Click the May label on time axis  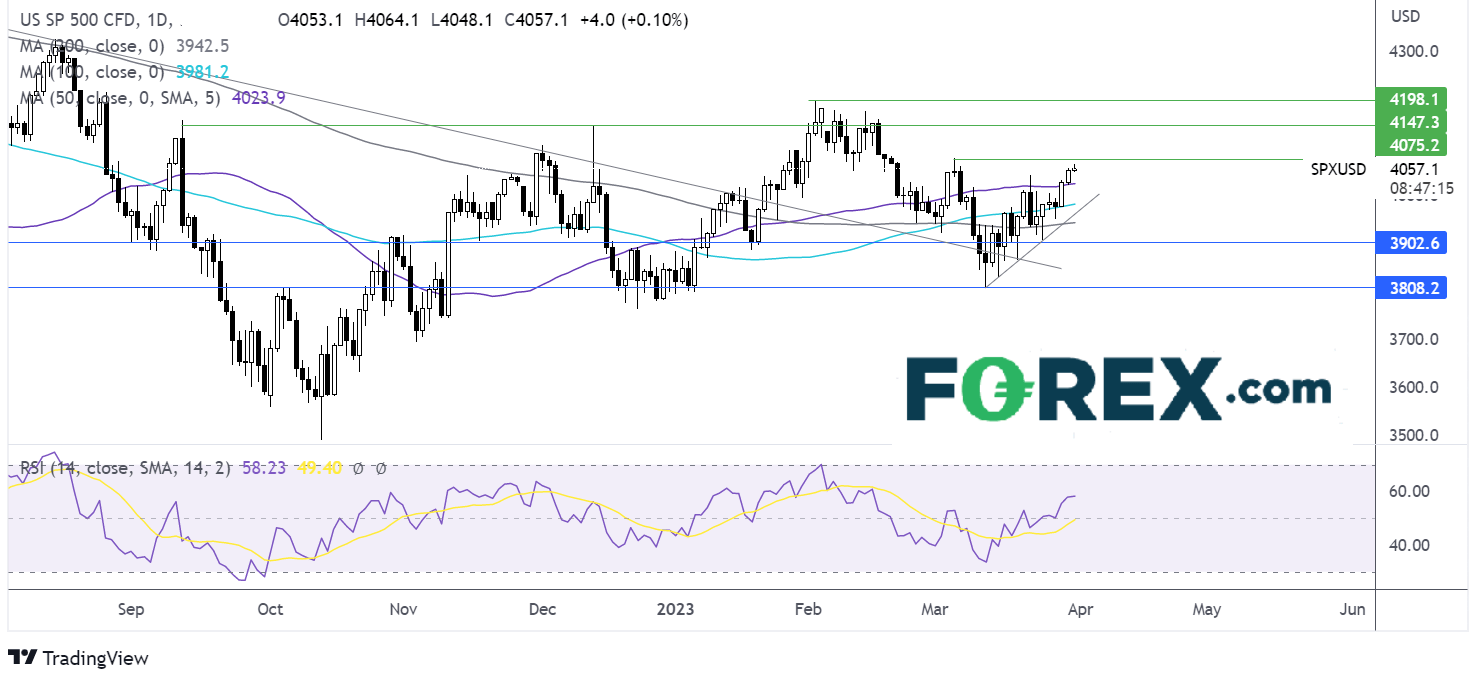(x=1207, y=609)
